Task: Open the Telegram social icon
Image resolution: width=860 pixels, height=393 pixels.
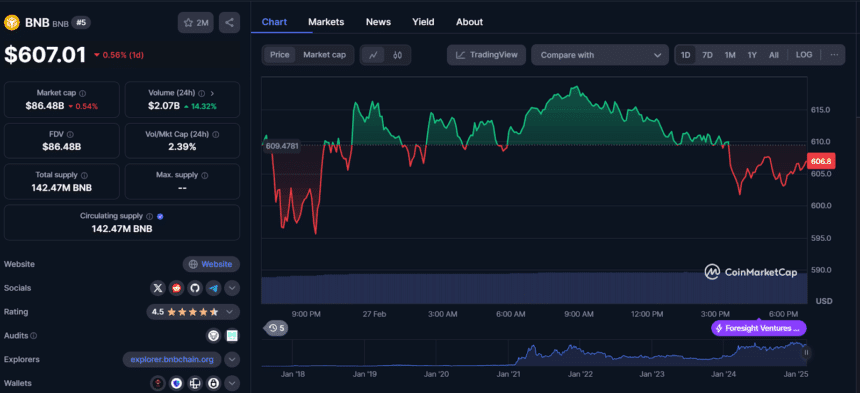Action: [213, 288]
